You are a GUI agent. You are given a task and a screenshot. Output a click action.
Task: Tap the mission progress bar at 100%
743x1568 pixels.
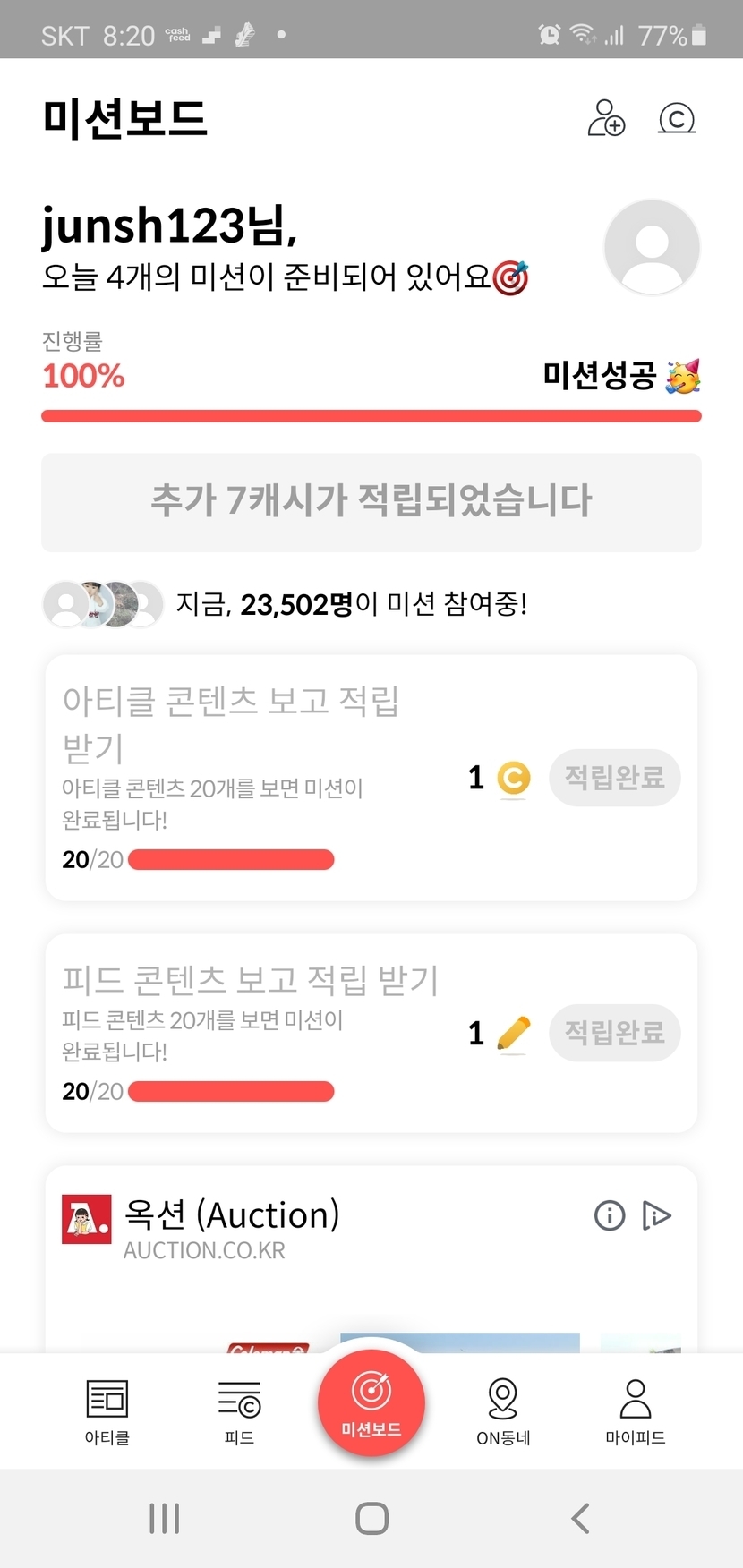371,416
